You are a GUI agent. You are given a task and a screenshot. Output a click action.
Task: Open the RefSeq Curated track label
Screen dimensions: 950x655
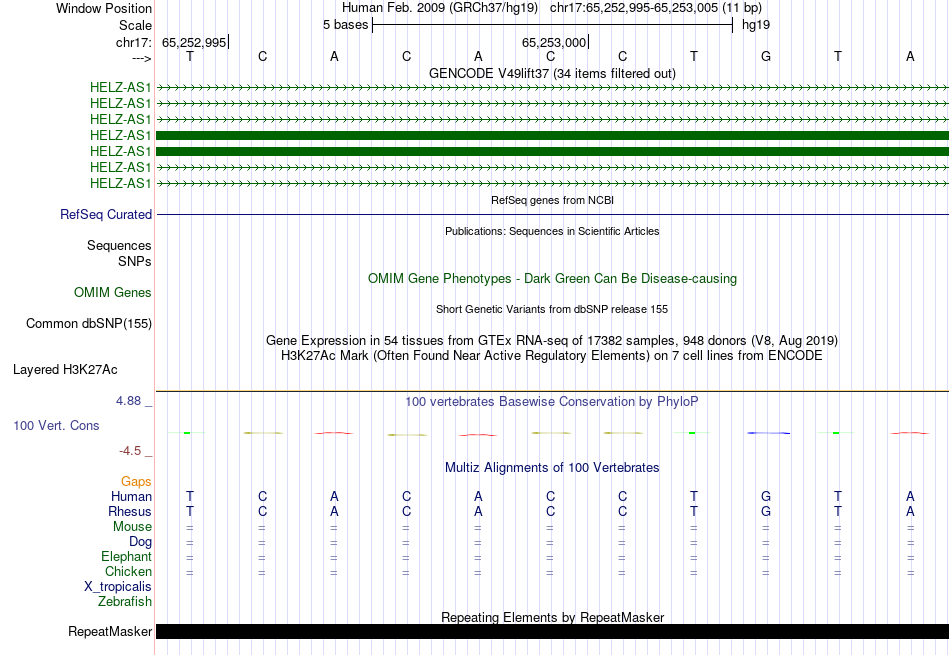click(x=106, y=214)
